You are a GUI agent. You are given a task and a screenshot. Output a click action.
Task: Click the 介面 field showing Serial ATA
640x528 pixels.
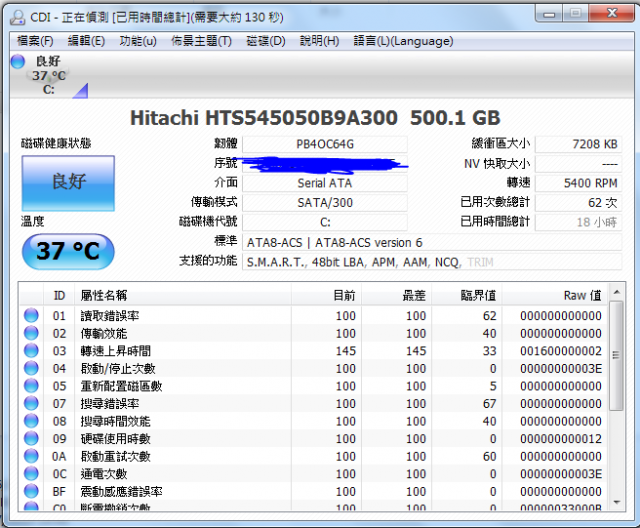(x=325, y=183)
